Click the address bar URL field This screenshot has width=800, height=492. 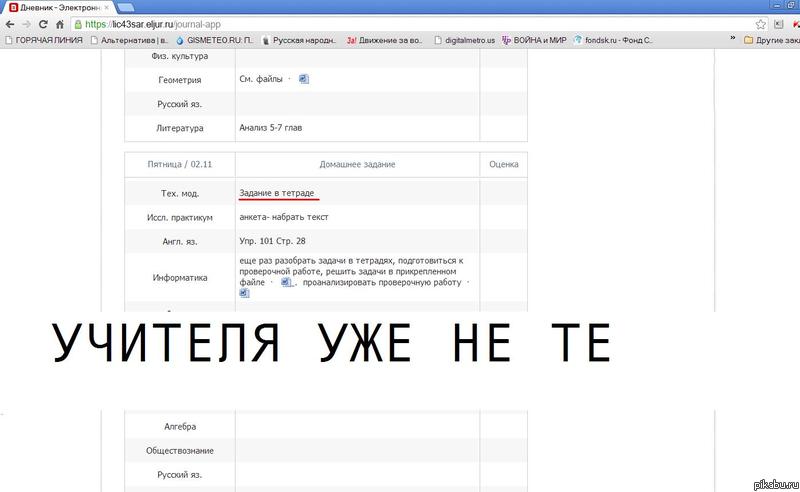point(413,24)
